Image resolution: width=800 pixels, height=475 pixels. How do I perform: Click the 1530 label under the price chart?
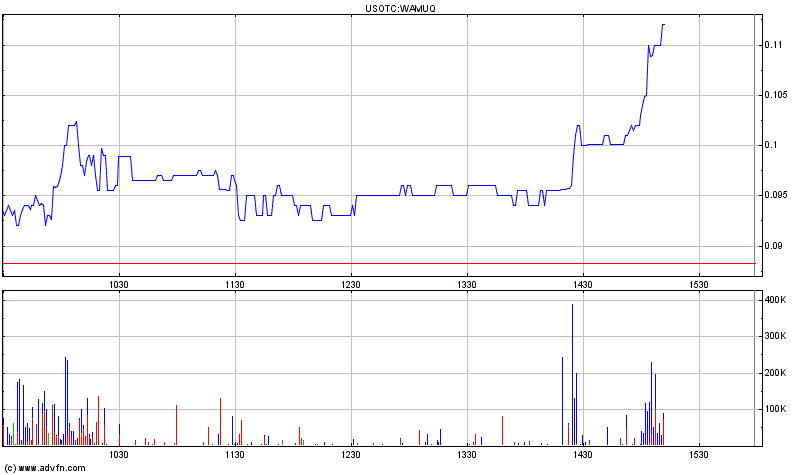point(698,285)
